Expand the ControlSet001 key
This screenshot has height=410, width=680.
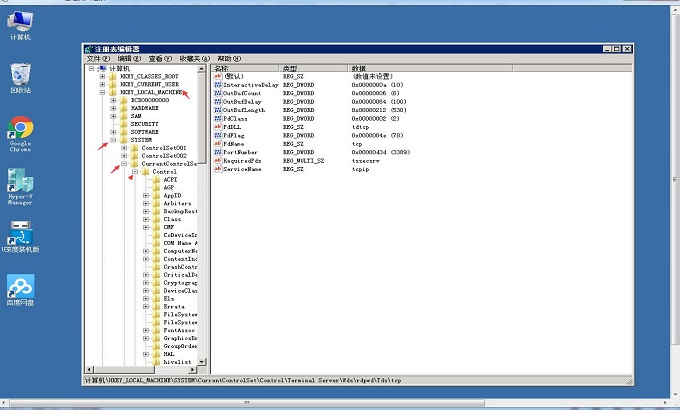(123, 148)
